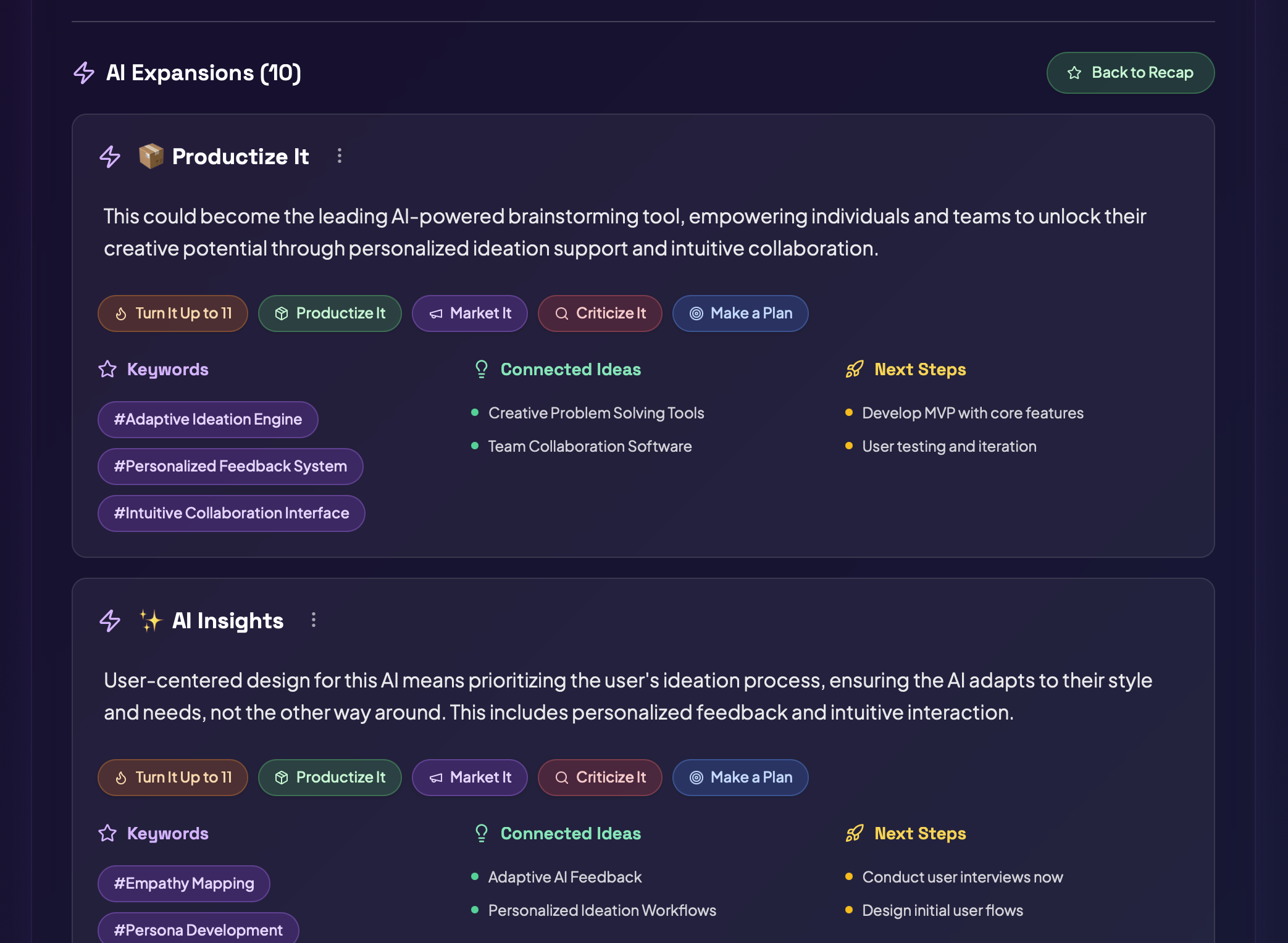The image size is (1288, 943).
Task: Click the lightning icon beside AI Expansions heading
Action: [84, 73]
